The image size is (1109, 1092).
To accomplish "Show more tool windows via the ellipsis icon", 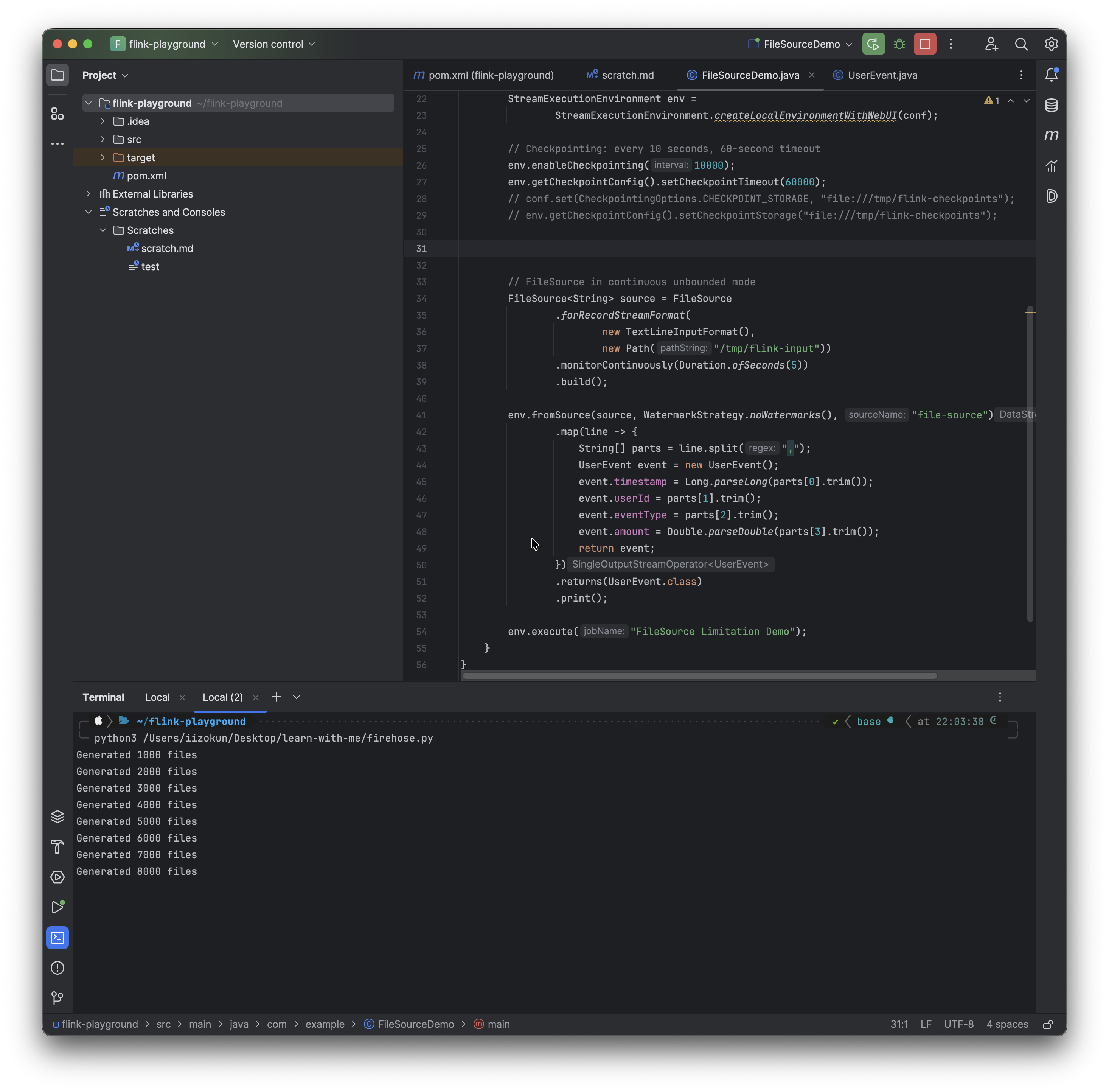I will [x=57, y=144].
